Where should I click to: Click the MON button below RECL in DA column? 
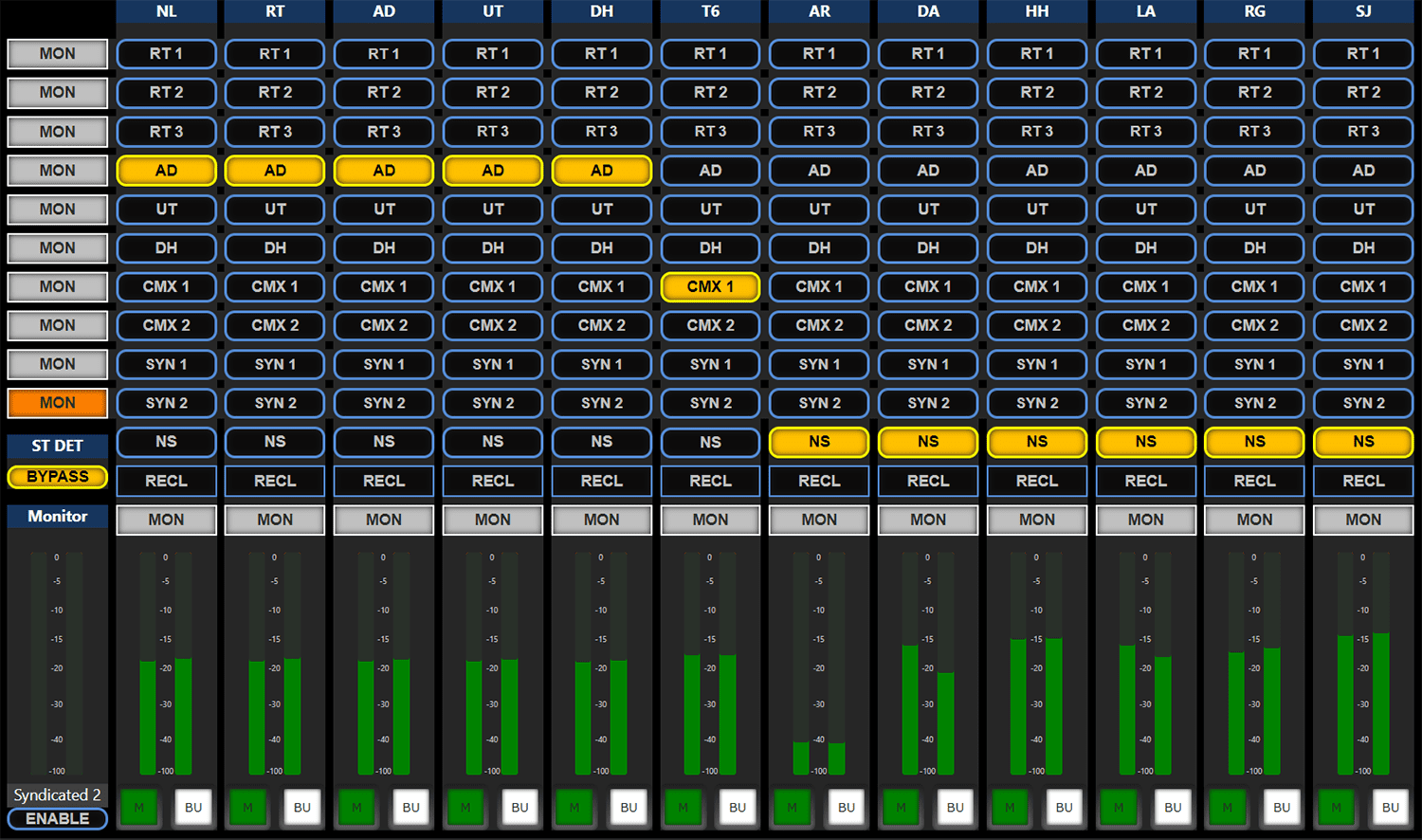click(928, 520)
